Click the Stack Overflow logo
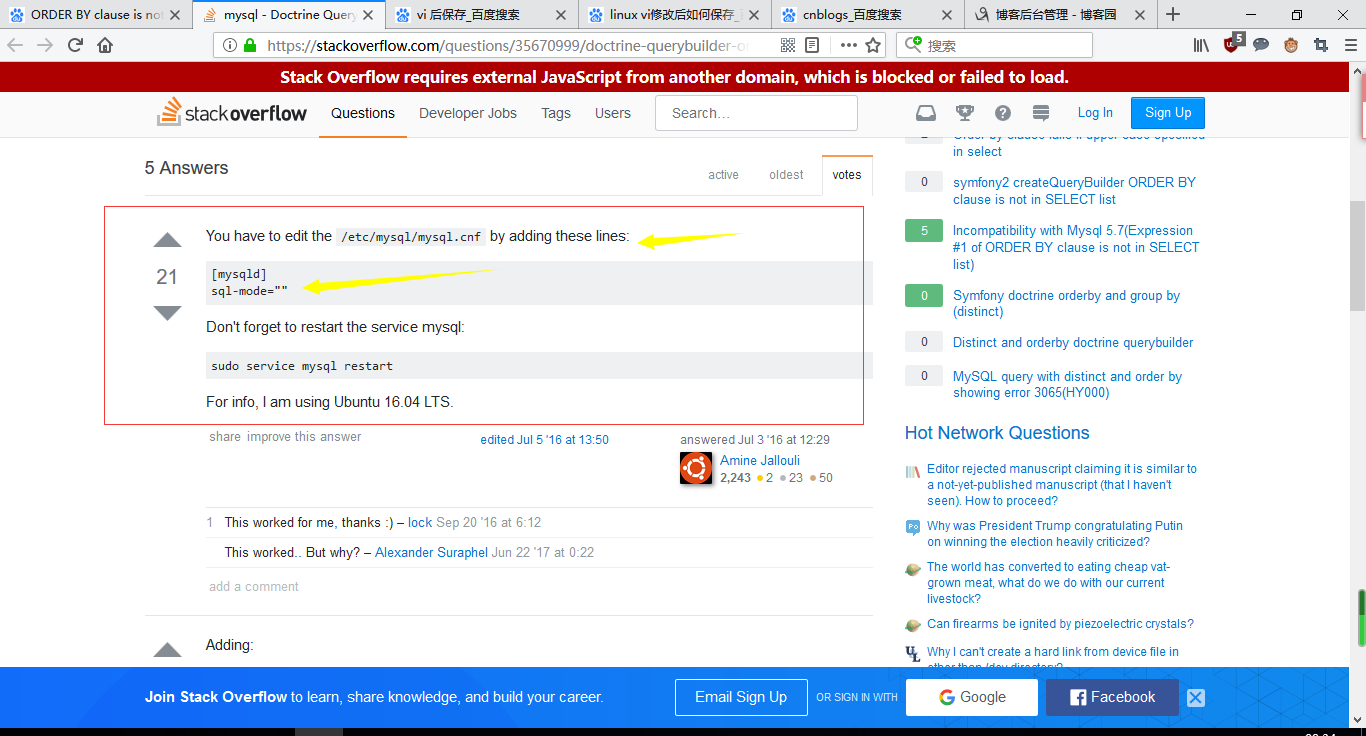 (x=232, y=113)
